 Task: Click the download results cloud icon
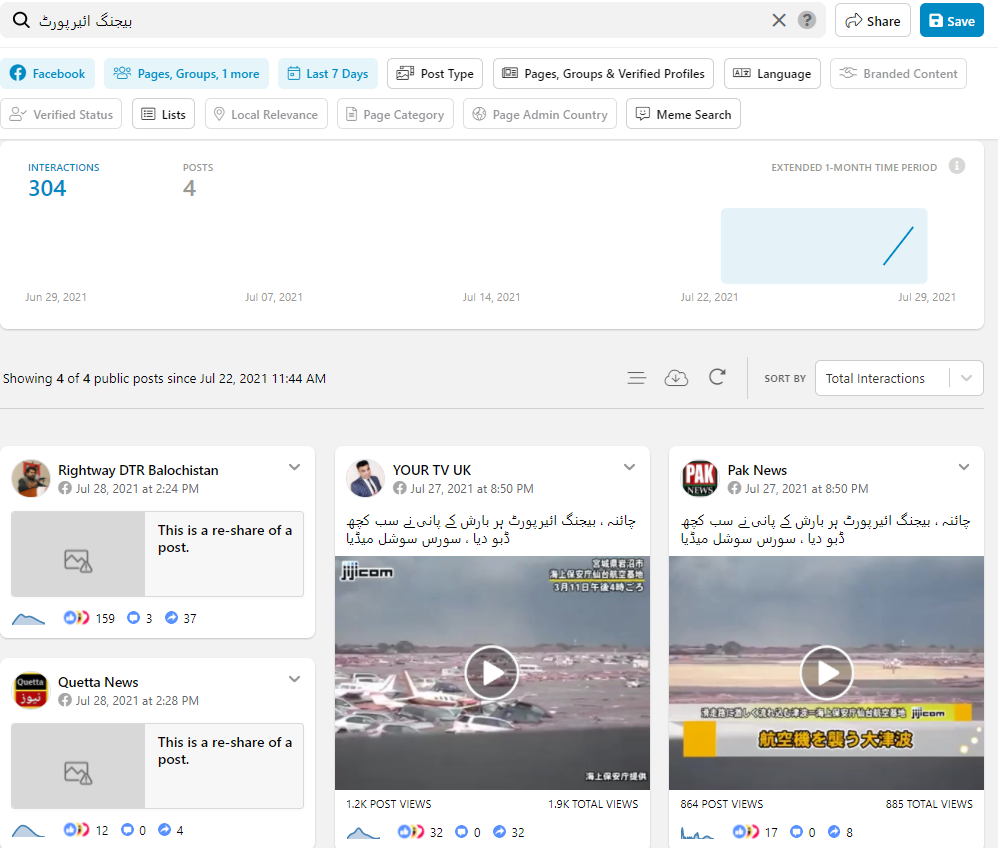(x=676, y=378)
